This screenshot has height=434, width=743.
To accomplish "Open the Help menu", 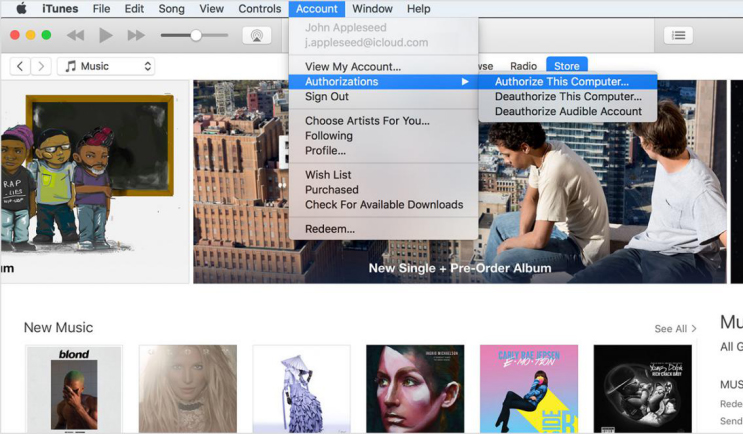I will [418, 9].
